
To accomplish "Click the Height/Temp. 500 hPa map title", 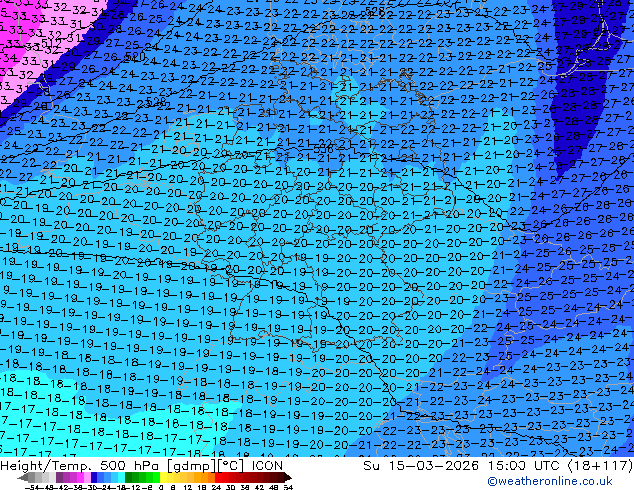I will point(142,465).
